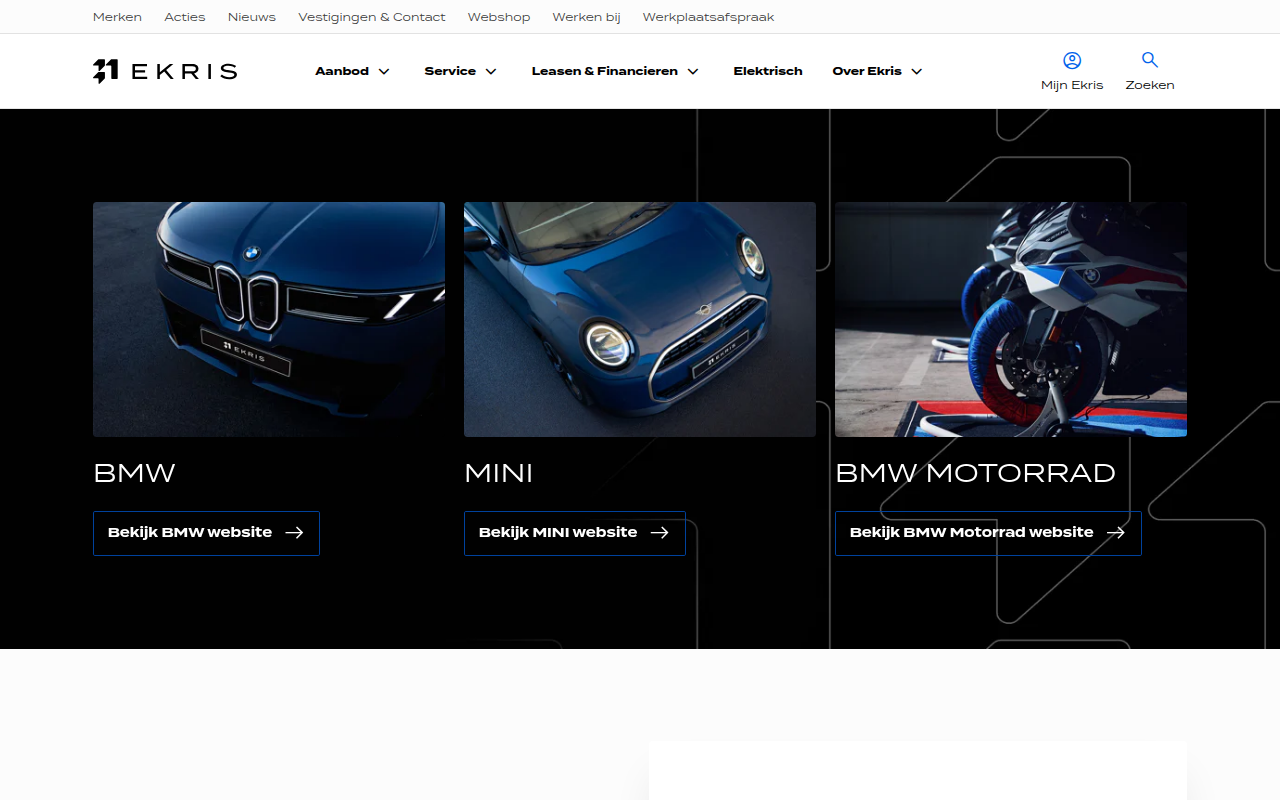Open the Leasen & Financieren menu label
Image resolution: width=1280 pixels, height=800 pixels.
tap(605, 71)
